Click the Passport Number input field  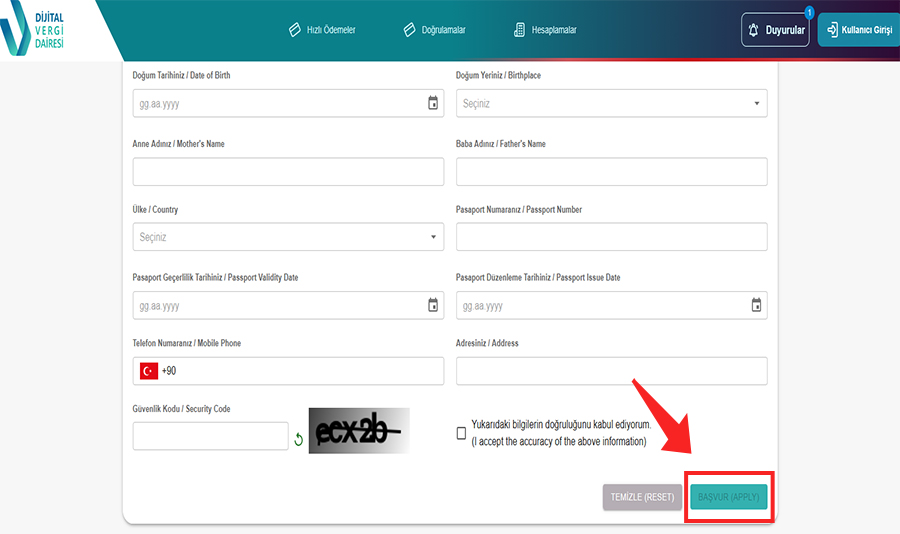611,237
